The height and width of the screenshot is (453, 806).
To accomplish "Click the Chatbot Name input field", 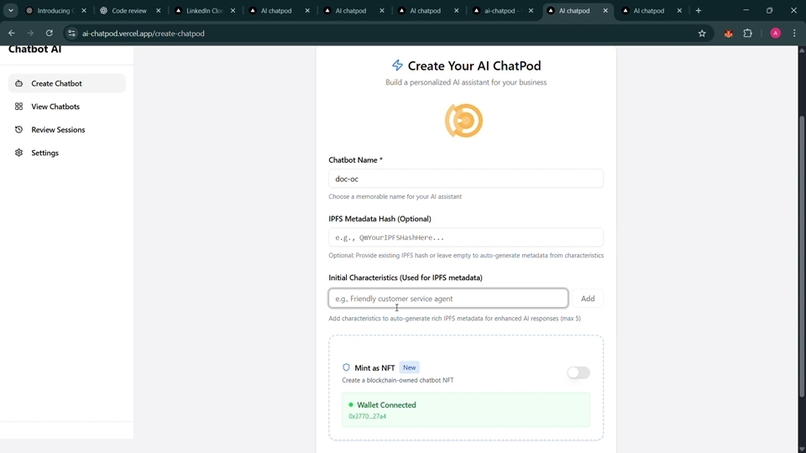I will tap(466, 179).
